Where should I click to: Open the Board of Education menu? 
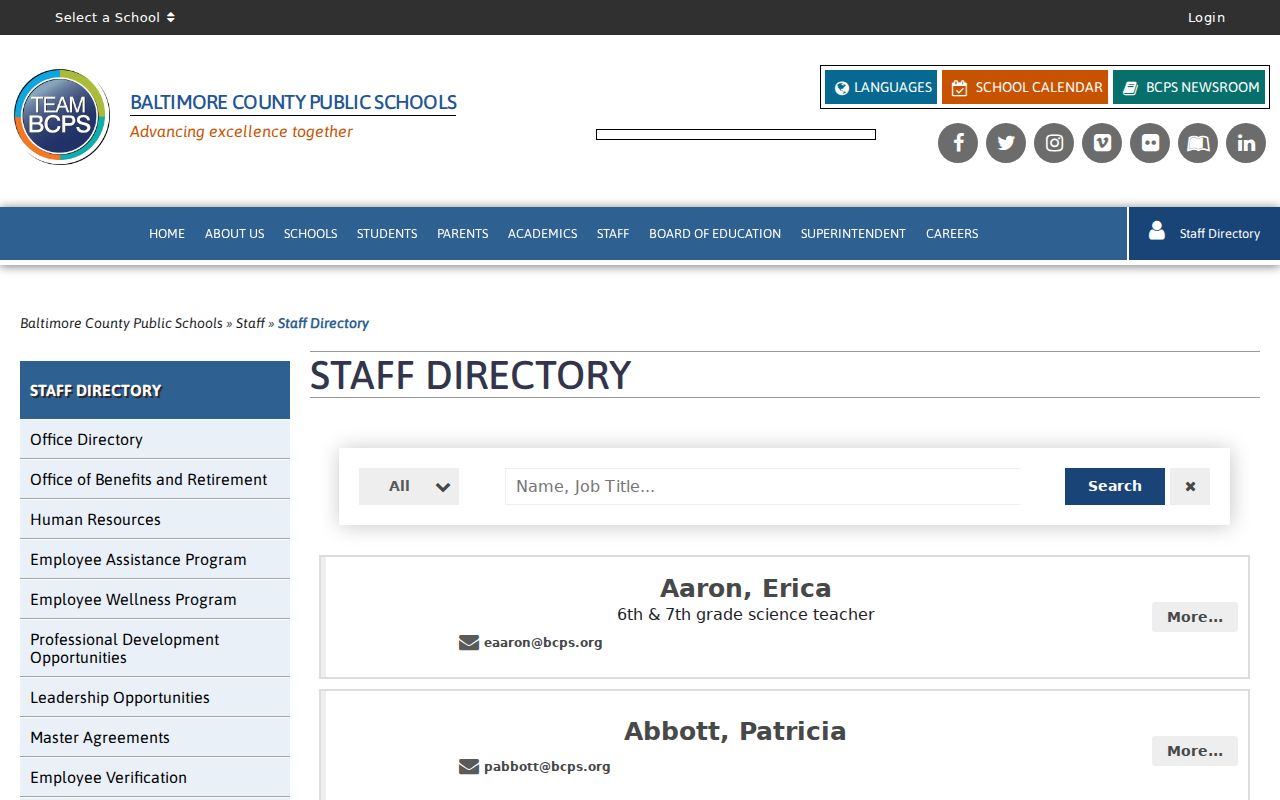click(x=715, y=233)
